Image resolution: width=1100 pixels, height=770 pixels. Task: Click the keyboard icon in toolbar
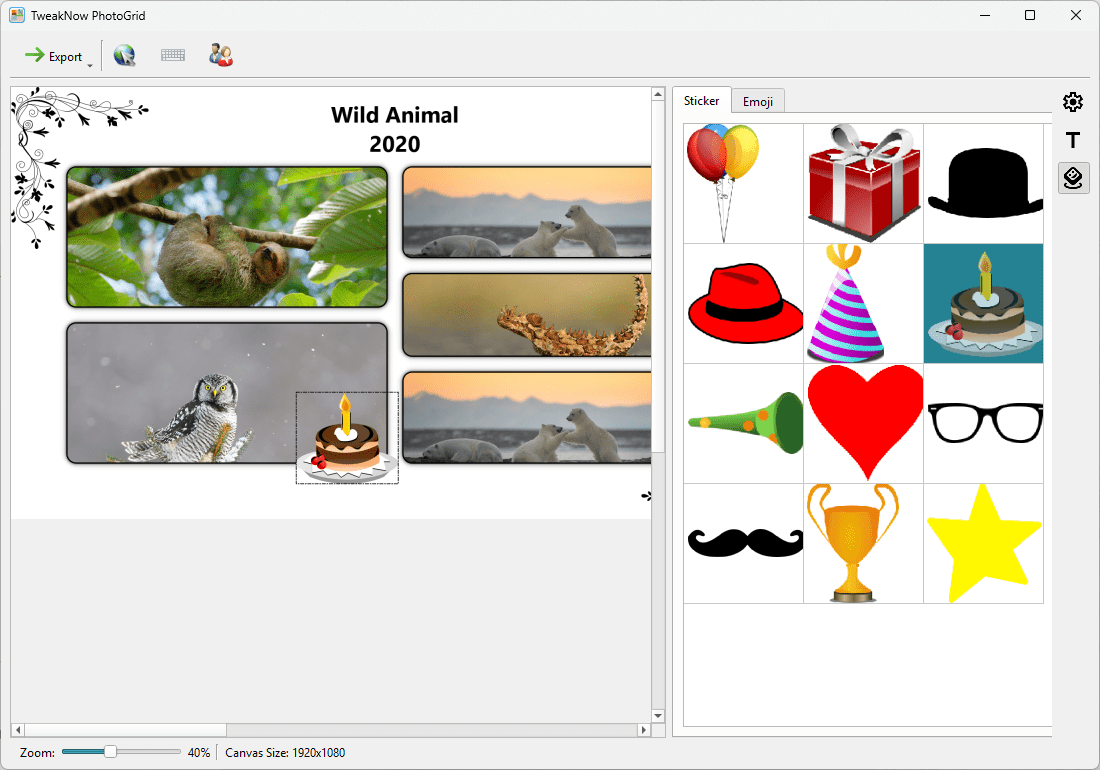click(173, 56)
